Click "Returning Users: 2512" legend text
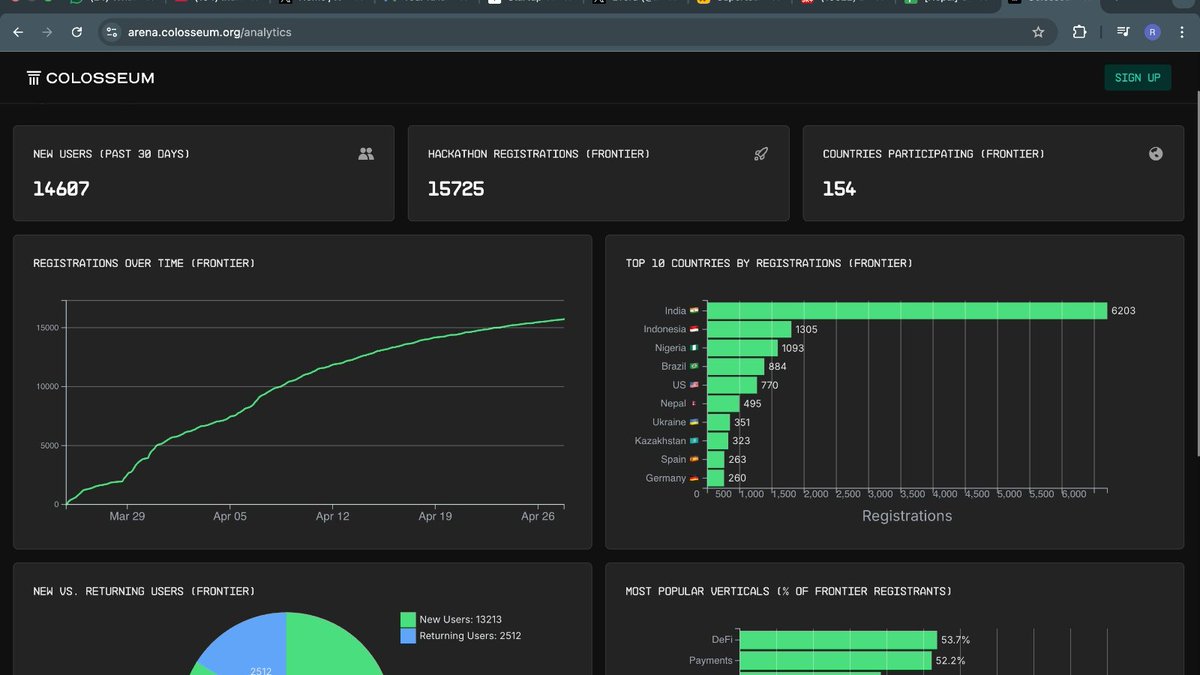 point(470,636)
